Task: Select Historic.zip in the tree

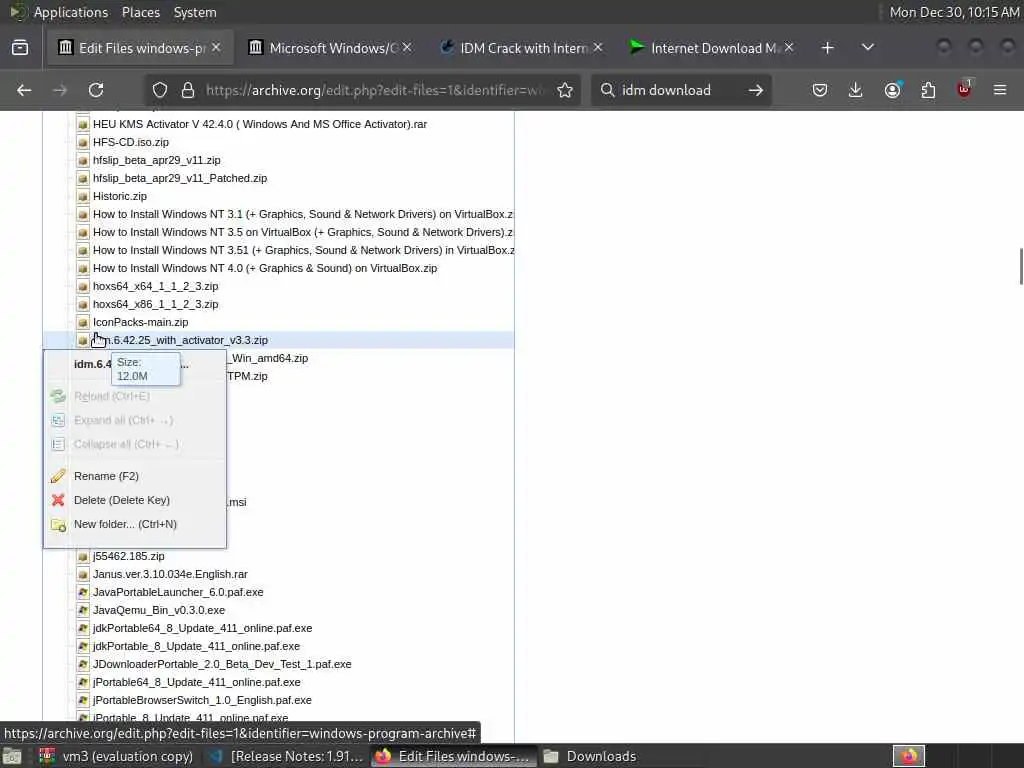Action: pyautogui.click(x=120, y=197)
